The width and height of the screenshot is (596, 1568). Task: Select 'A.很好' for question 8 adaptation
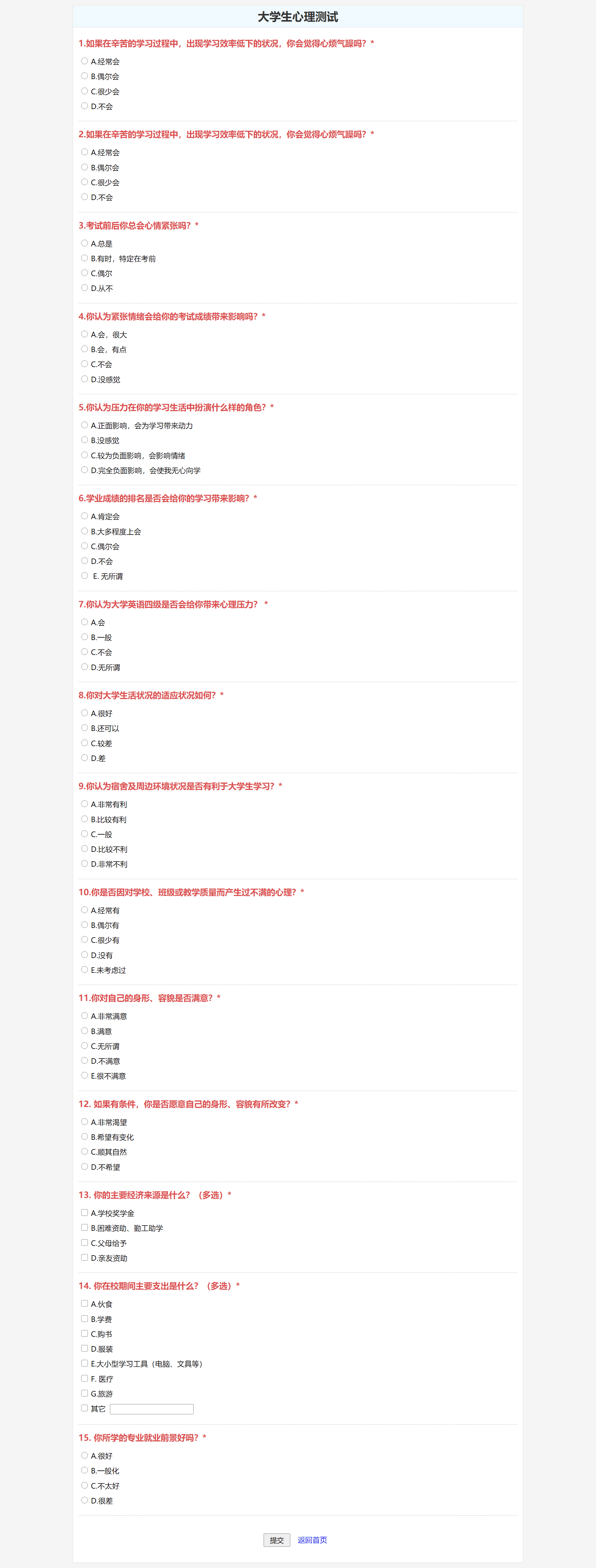pos(85,713)
